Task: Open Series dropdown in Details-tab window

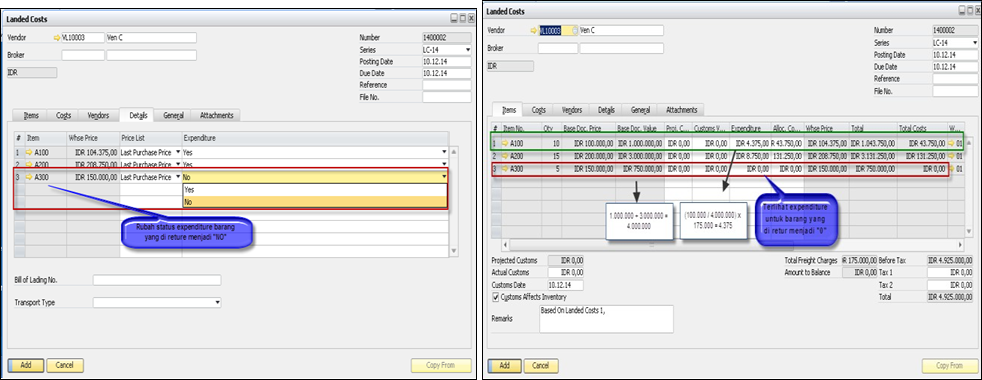Action: point(467,49)
